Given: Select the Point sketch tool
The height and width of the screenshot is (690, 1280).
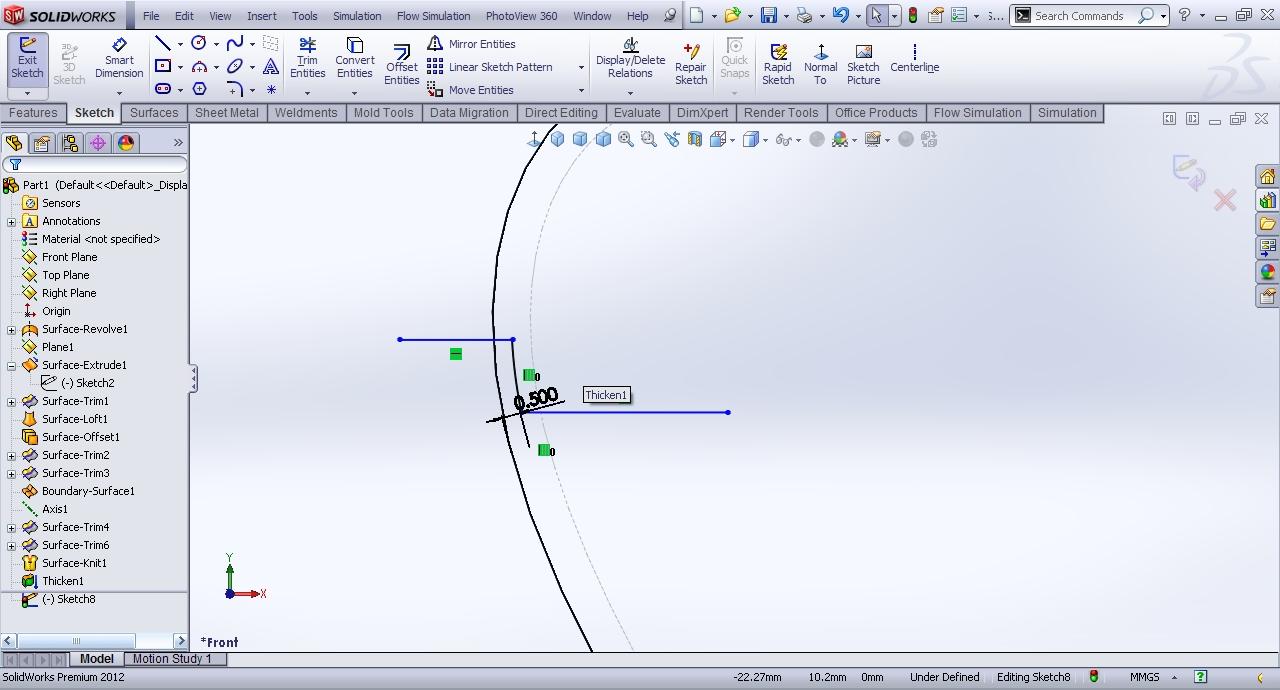Looking at the screenshot, I should 271,89.
